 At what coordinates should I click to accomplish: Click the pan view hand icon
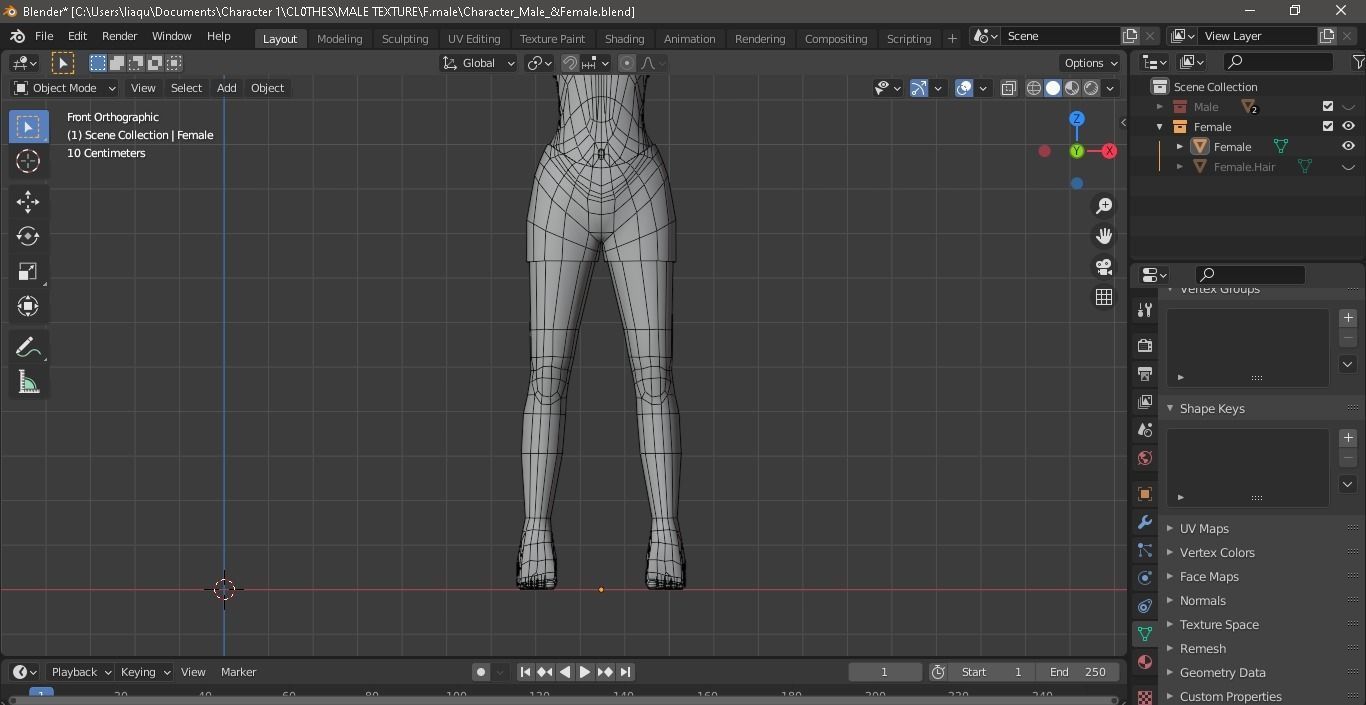click(x=1104, y=236)
